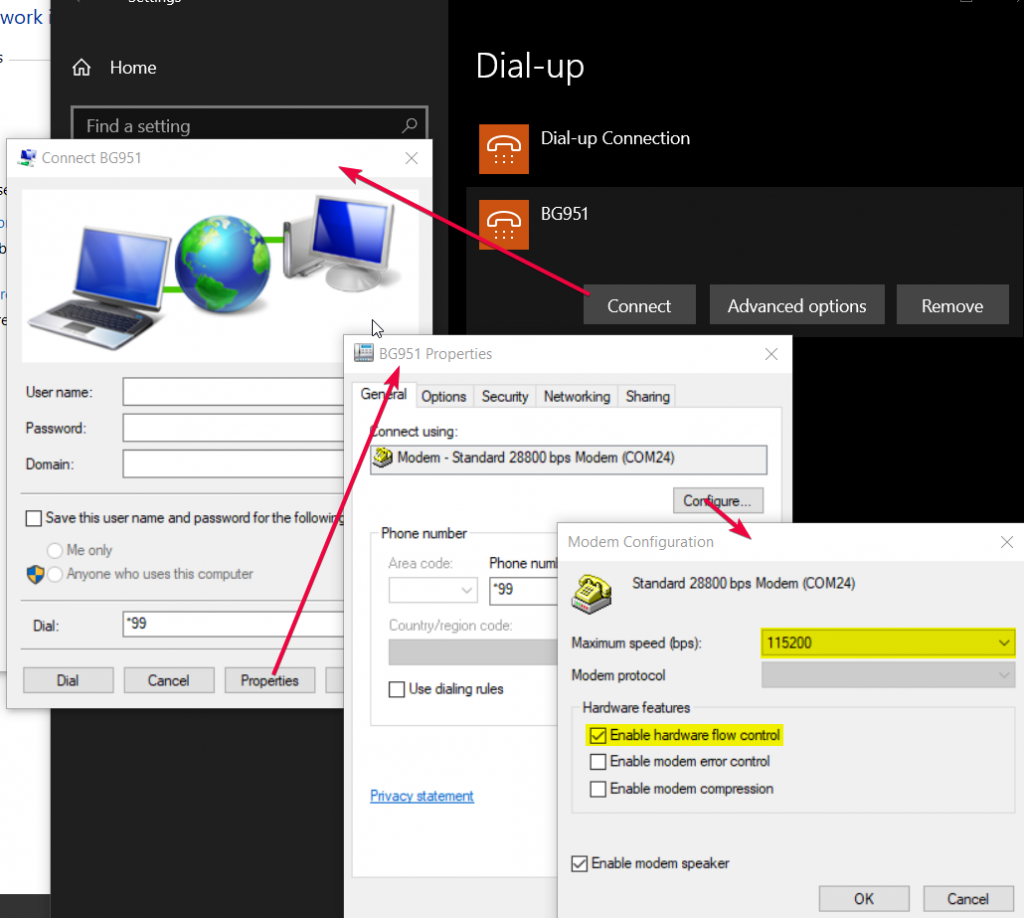
Task: Select the Me only radio button
Action: point(55,550)
